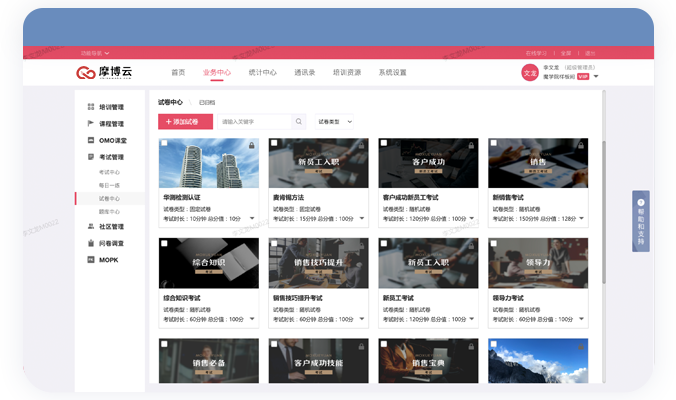Click the lock icon on 销售宝典 card

point(471,346)
